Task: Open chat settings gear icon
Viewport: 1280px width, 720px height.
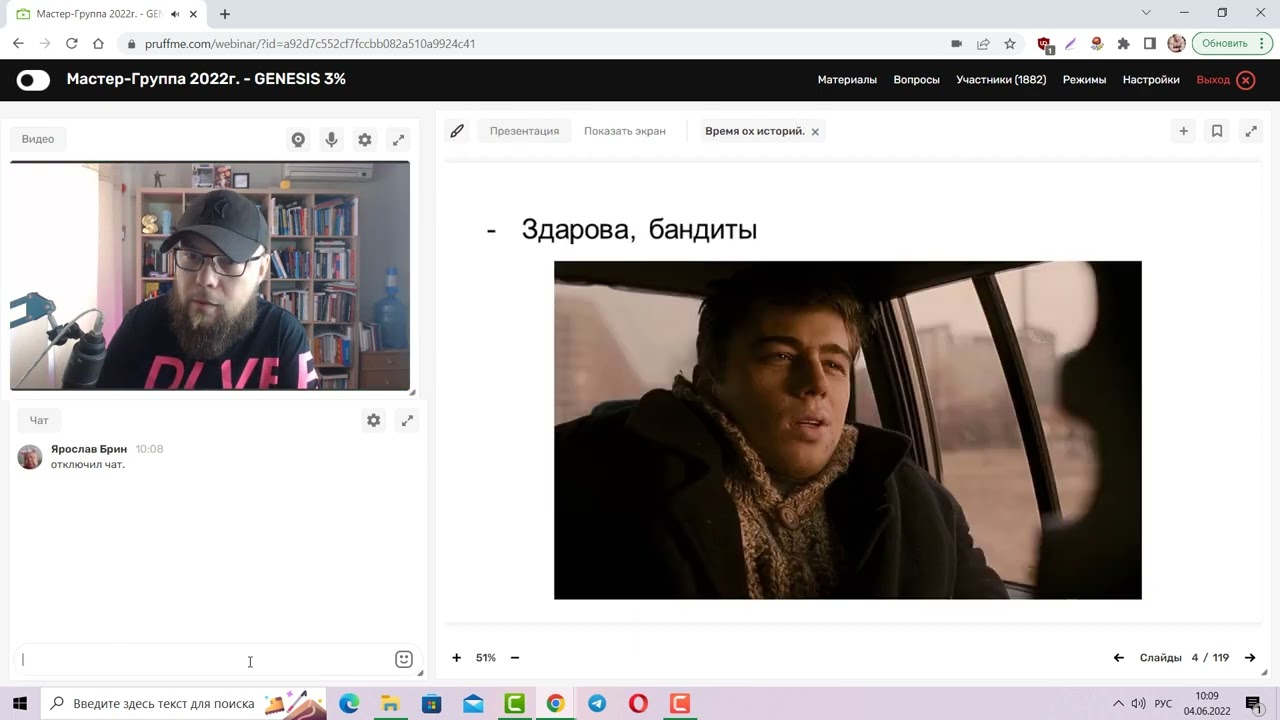Action: tap(373, 421)
